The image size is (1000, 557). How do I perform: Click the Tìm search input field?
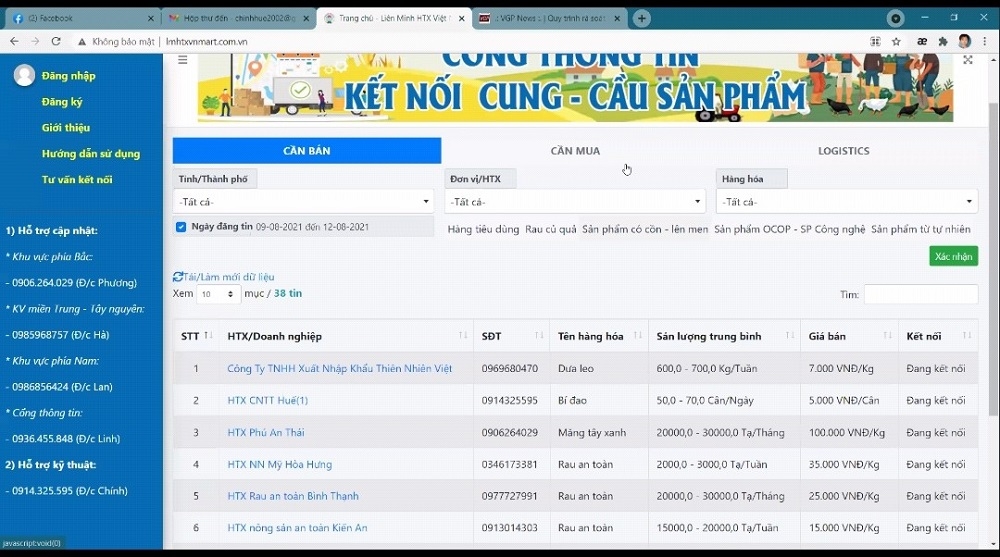[x=920, y=294]
